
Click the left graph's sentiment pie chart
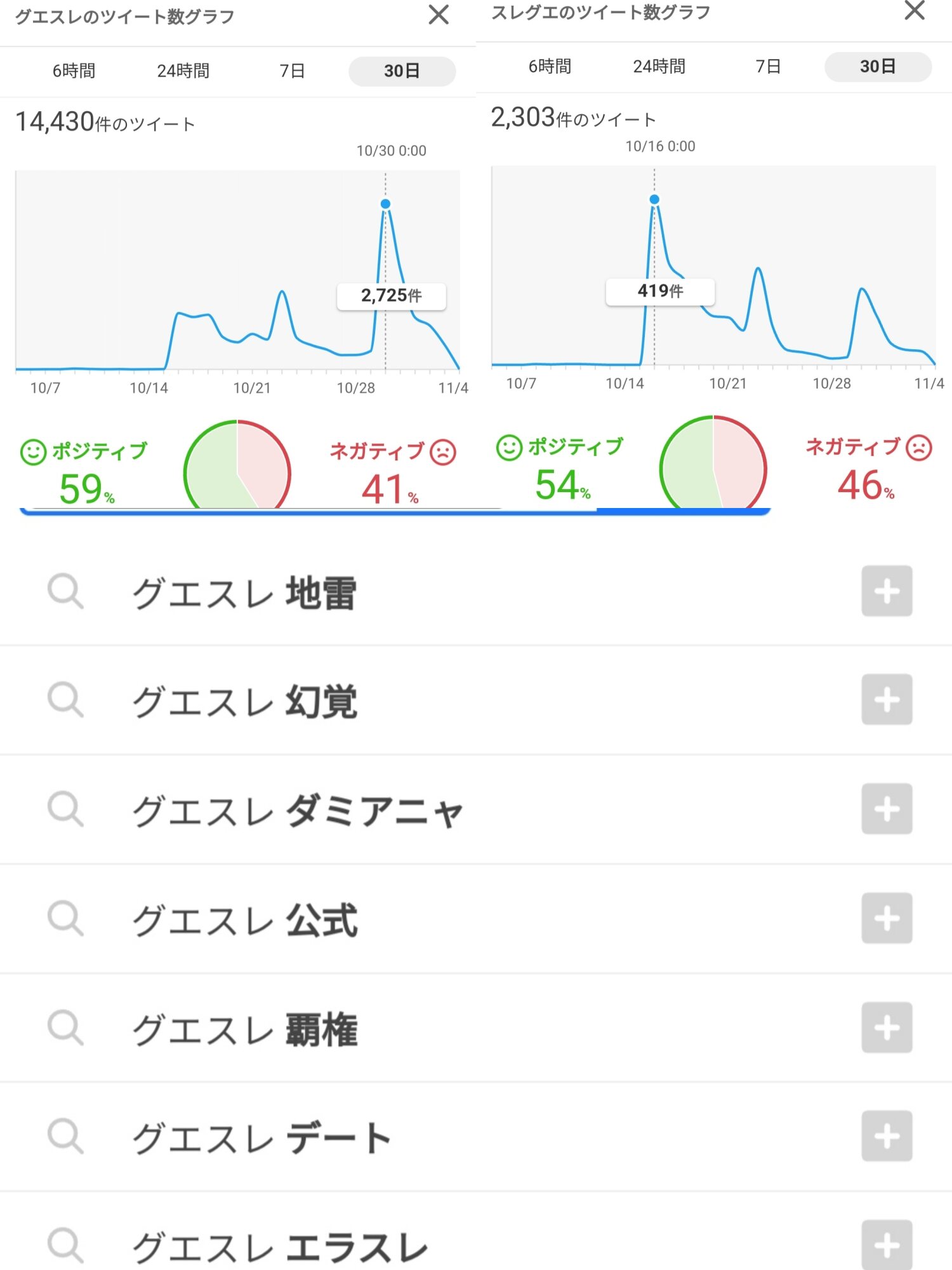[x=237, y=466]
